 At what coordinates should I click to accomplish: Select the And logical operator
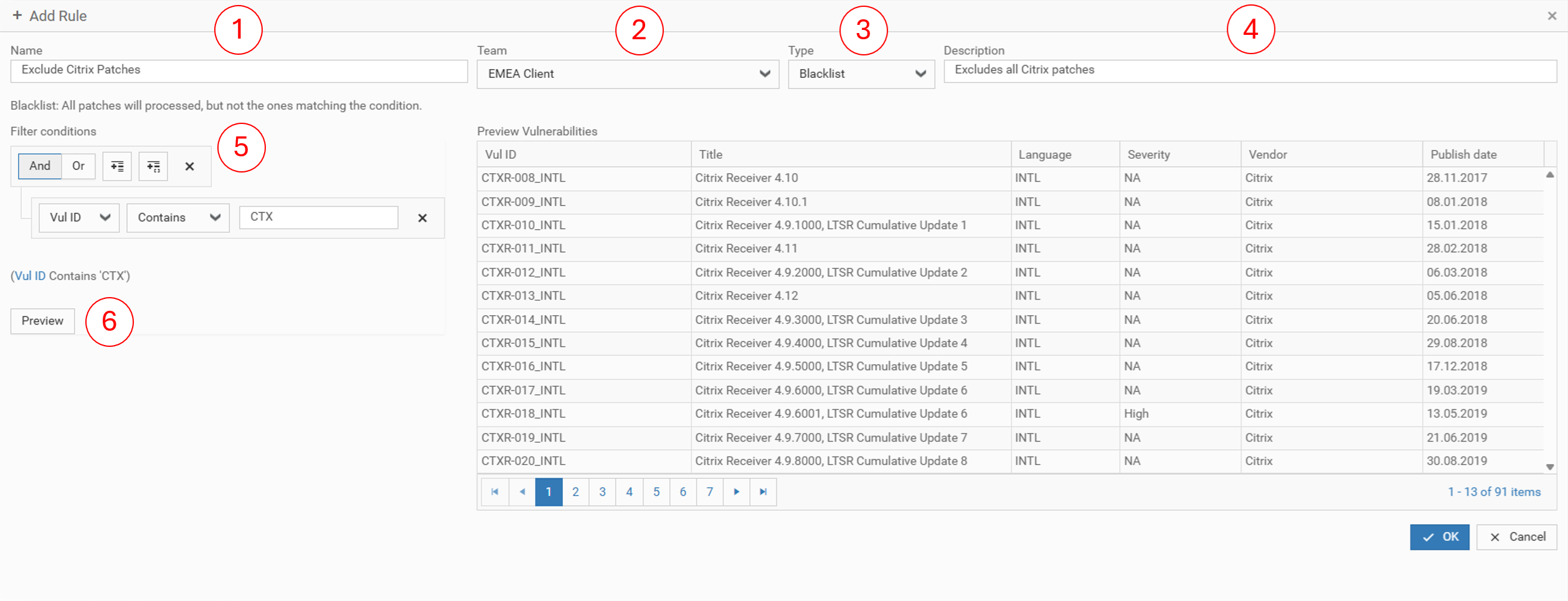40,166
